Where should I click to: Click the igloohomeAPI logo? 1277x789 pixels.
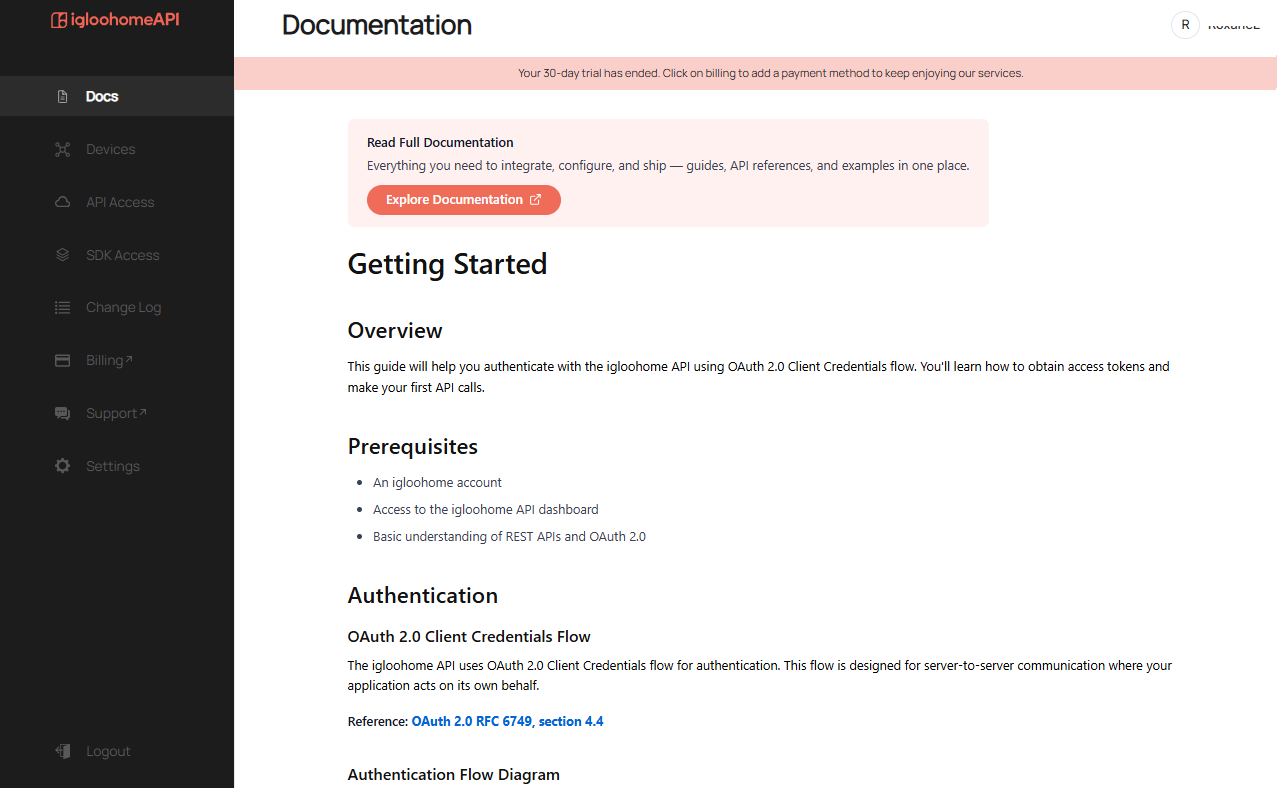[116, 19]
